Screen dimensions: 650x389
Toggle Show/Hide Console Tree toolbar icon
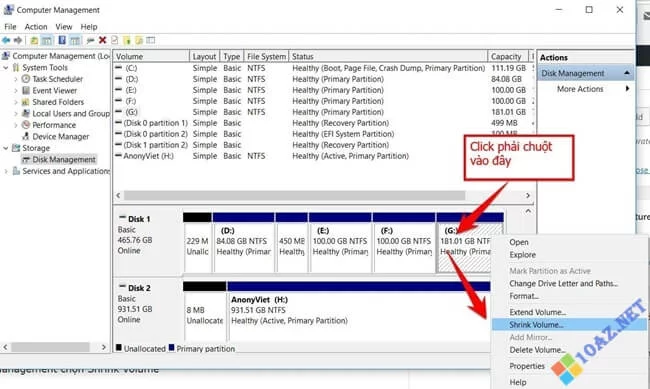(47, 40)
